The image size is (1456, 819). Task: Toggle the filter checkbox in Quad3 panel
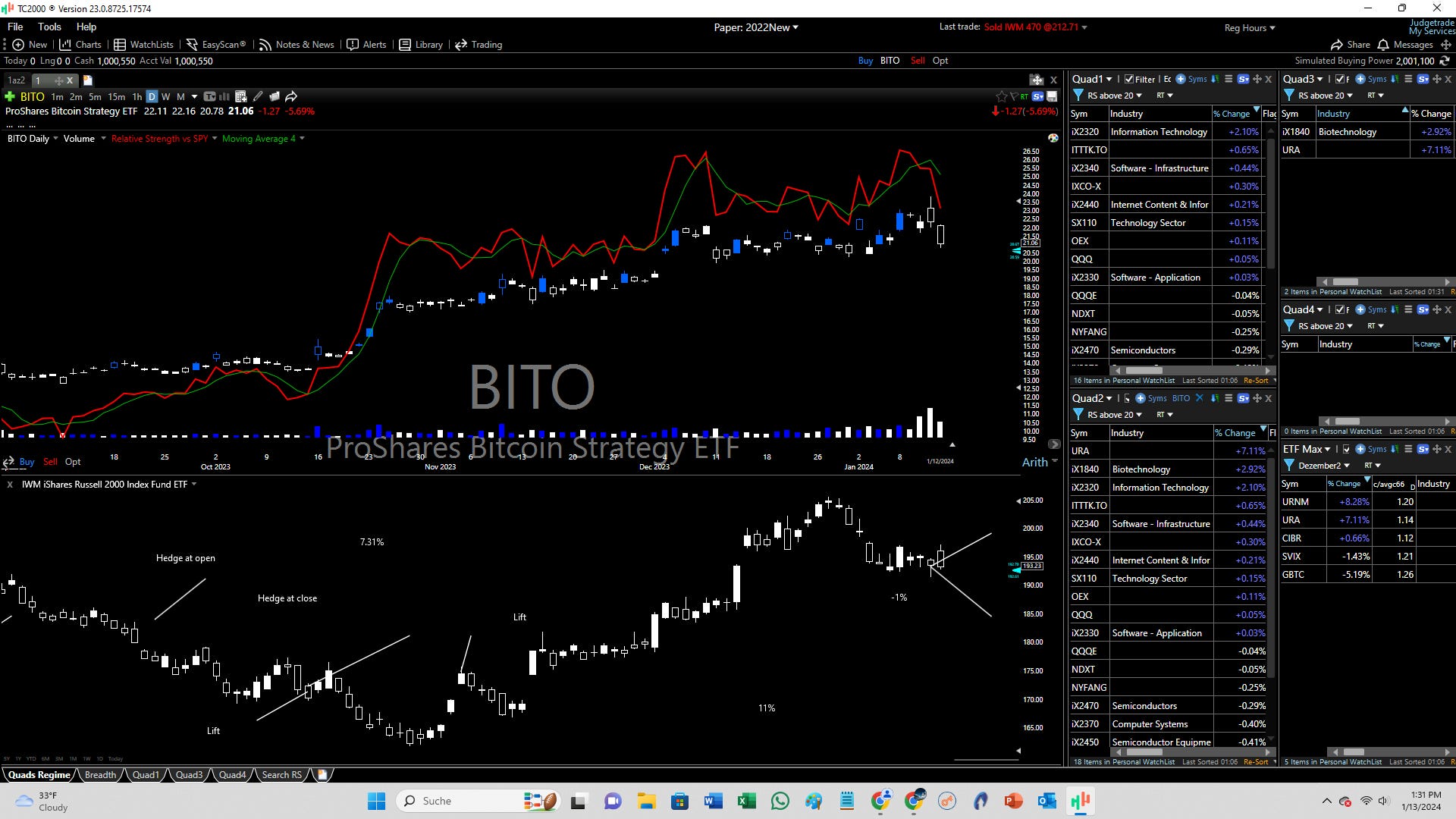coord(1340,79)
